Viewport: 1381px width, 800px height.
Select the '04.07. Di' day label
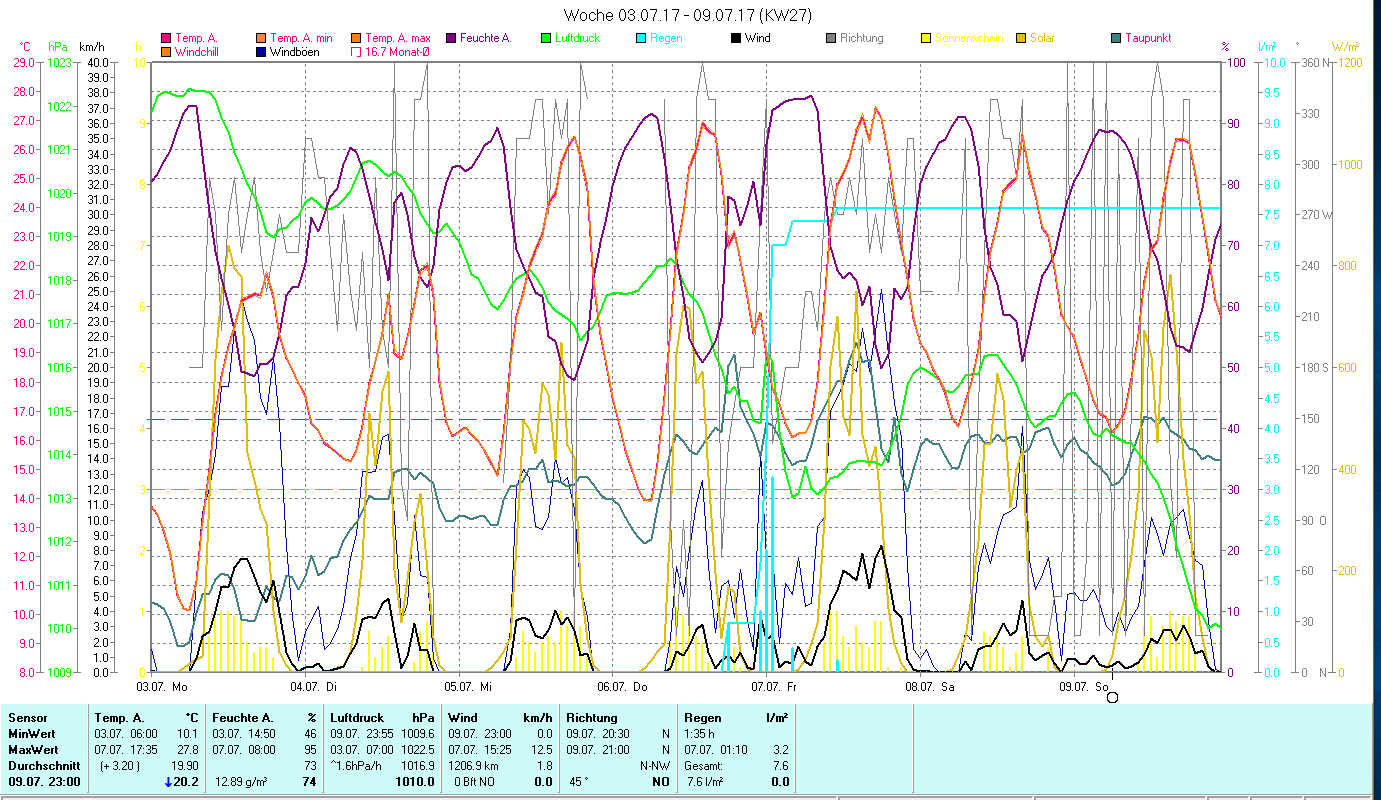coord(313,686)
